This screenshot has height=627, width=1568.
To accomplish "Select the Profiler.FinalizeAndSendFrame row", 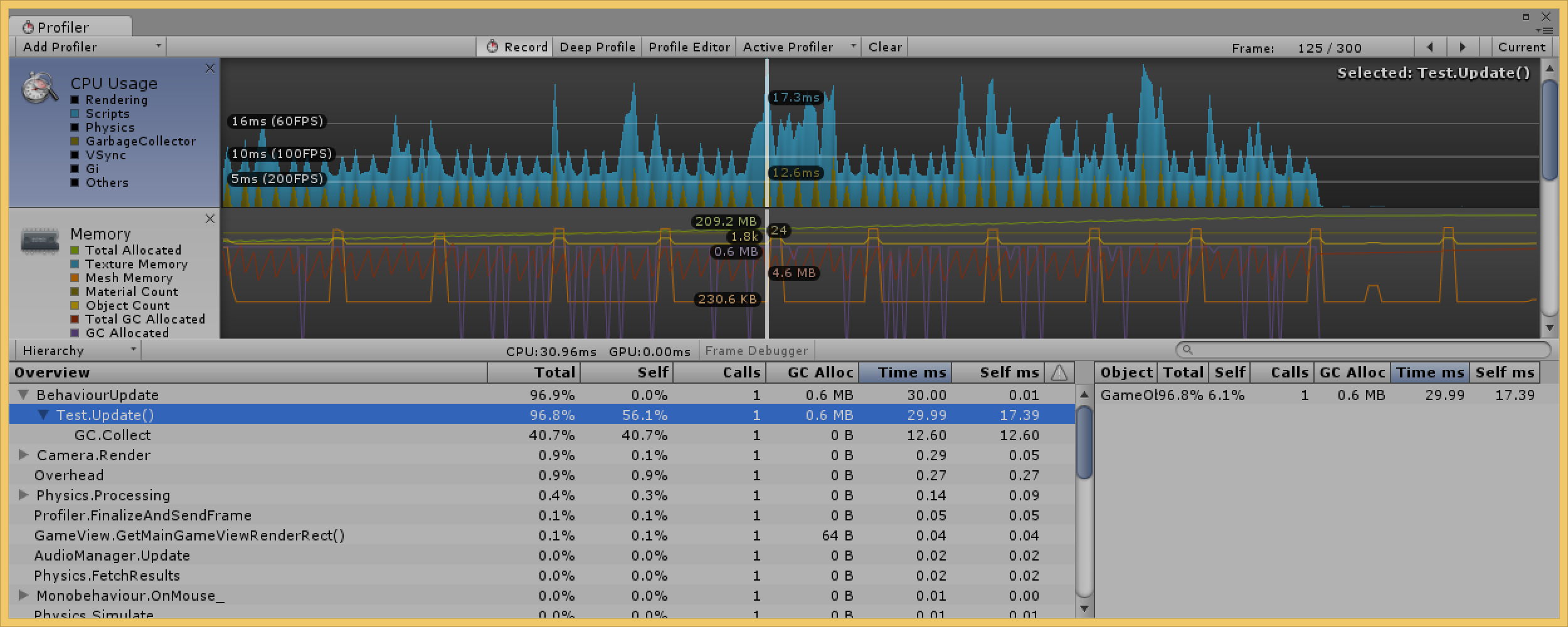I will (x=542, y=515).
